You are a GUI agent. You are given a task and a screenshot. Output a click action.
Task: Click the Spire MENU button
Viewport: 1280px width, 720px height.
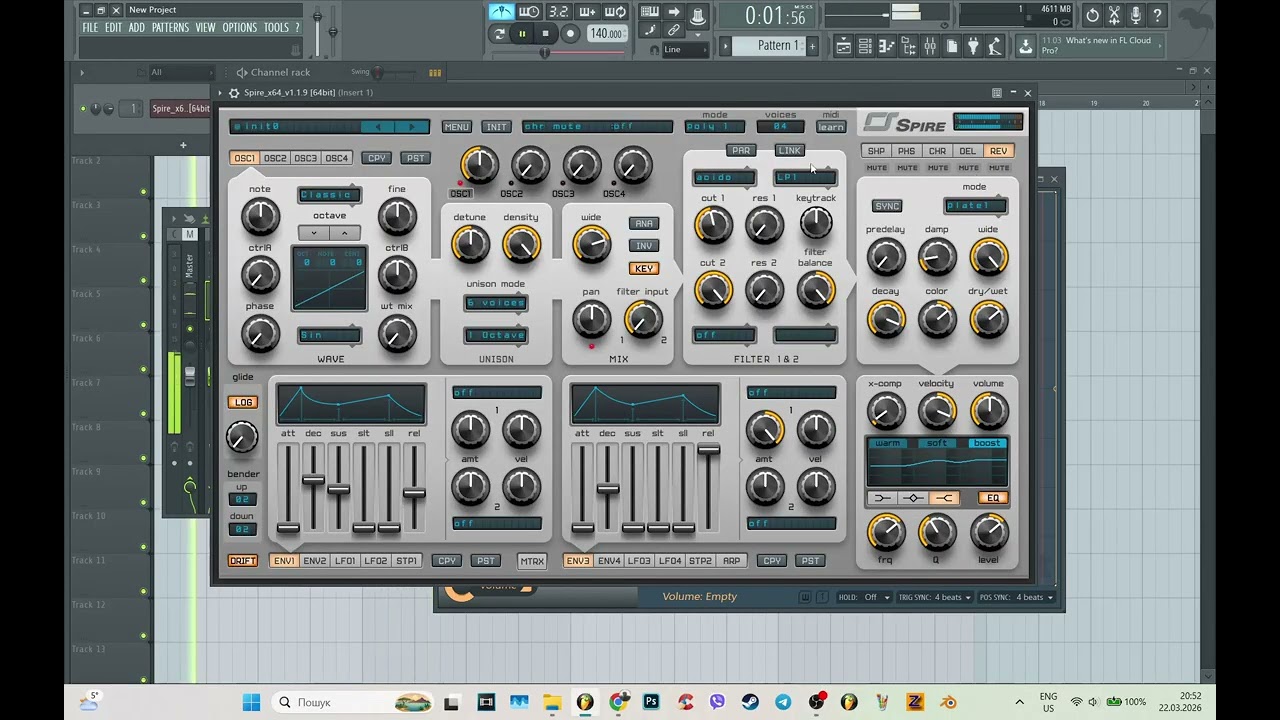456,127
